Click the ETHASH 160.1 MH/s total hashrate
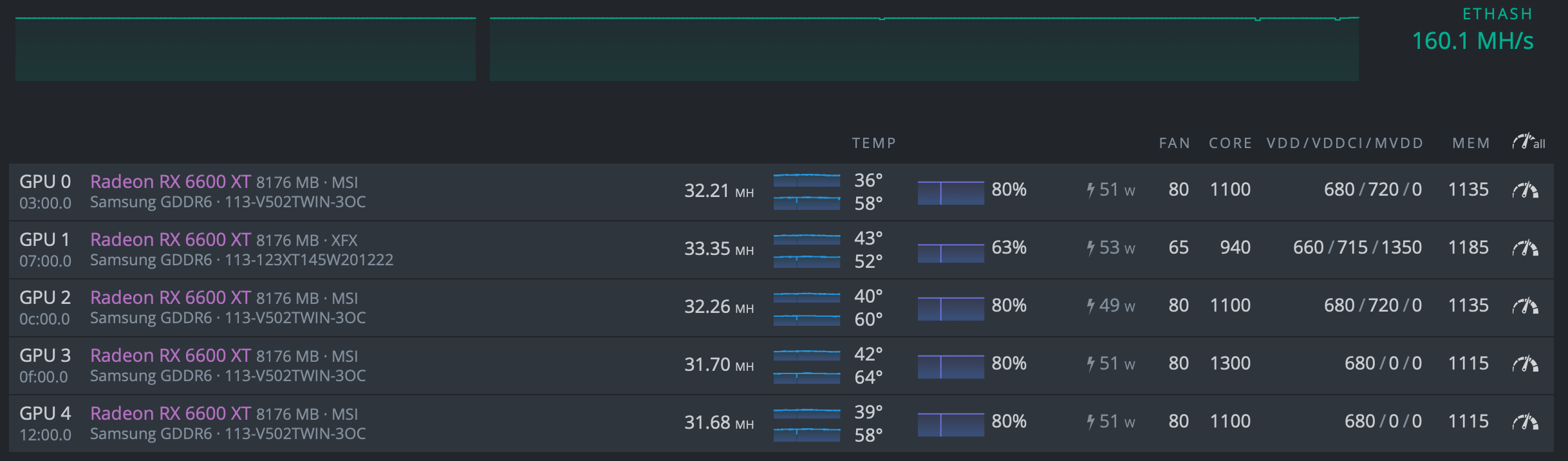The width and height of the screenshot is (1568, 461). point(1472,41)
